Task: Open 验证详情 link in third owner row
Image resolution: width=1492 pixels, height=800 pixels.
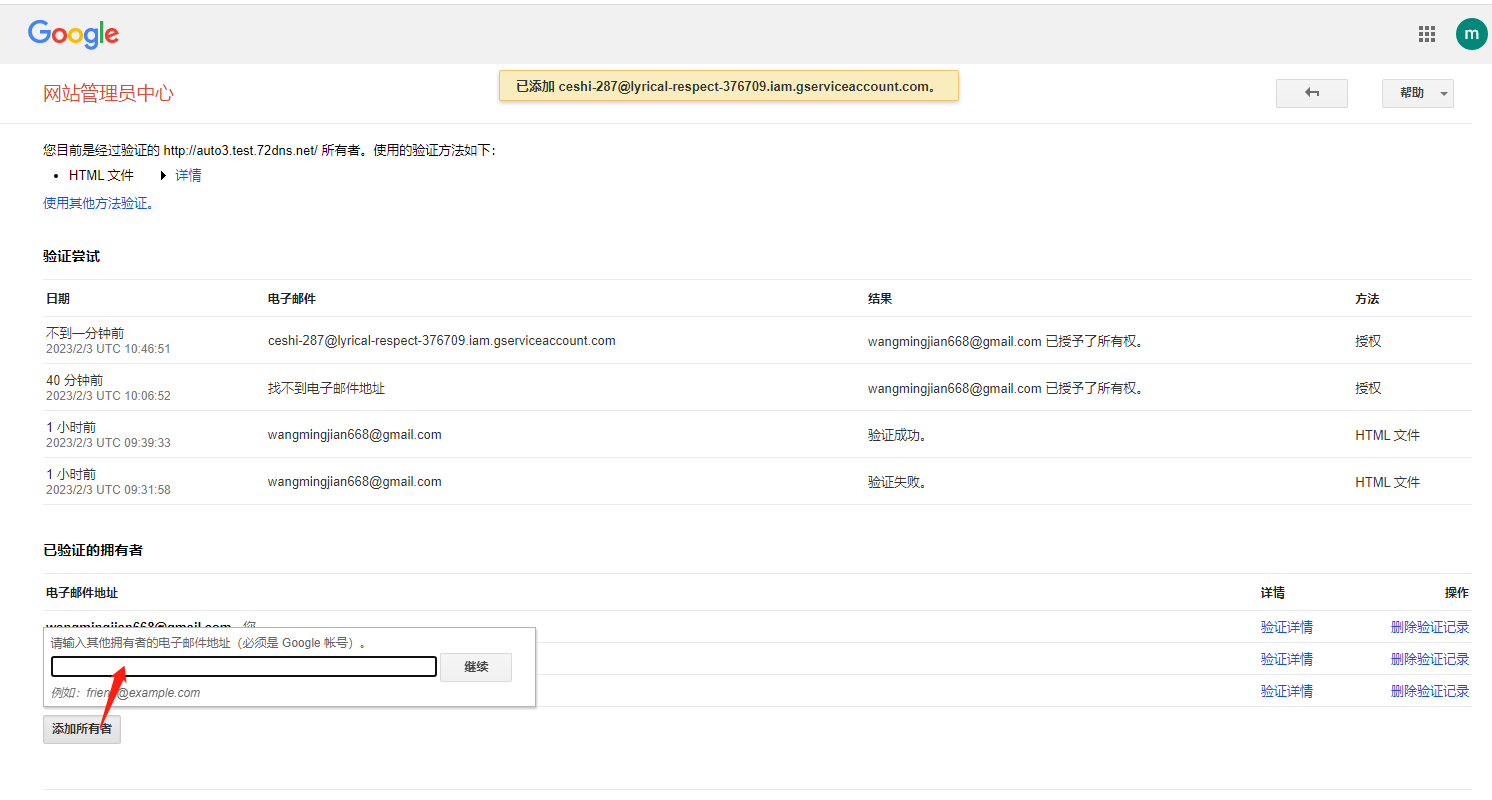Action: tap(1287, 691)
